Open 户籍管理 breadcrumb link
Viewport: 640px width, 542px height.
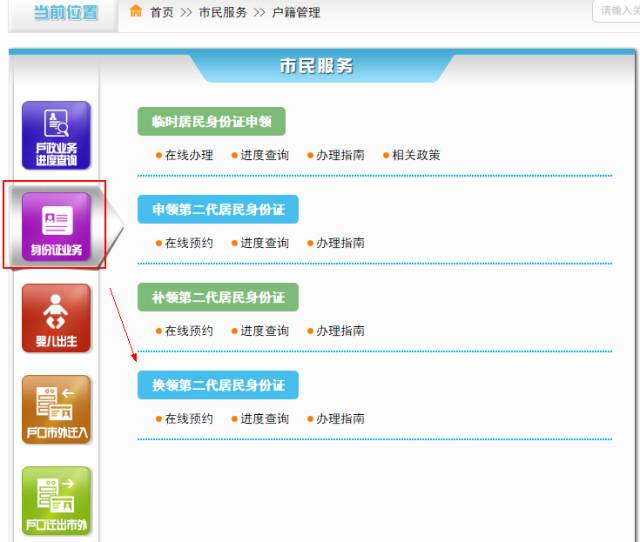tap(296, 13)
